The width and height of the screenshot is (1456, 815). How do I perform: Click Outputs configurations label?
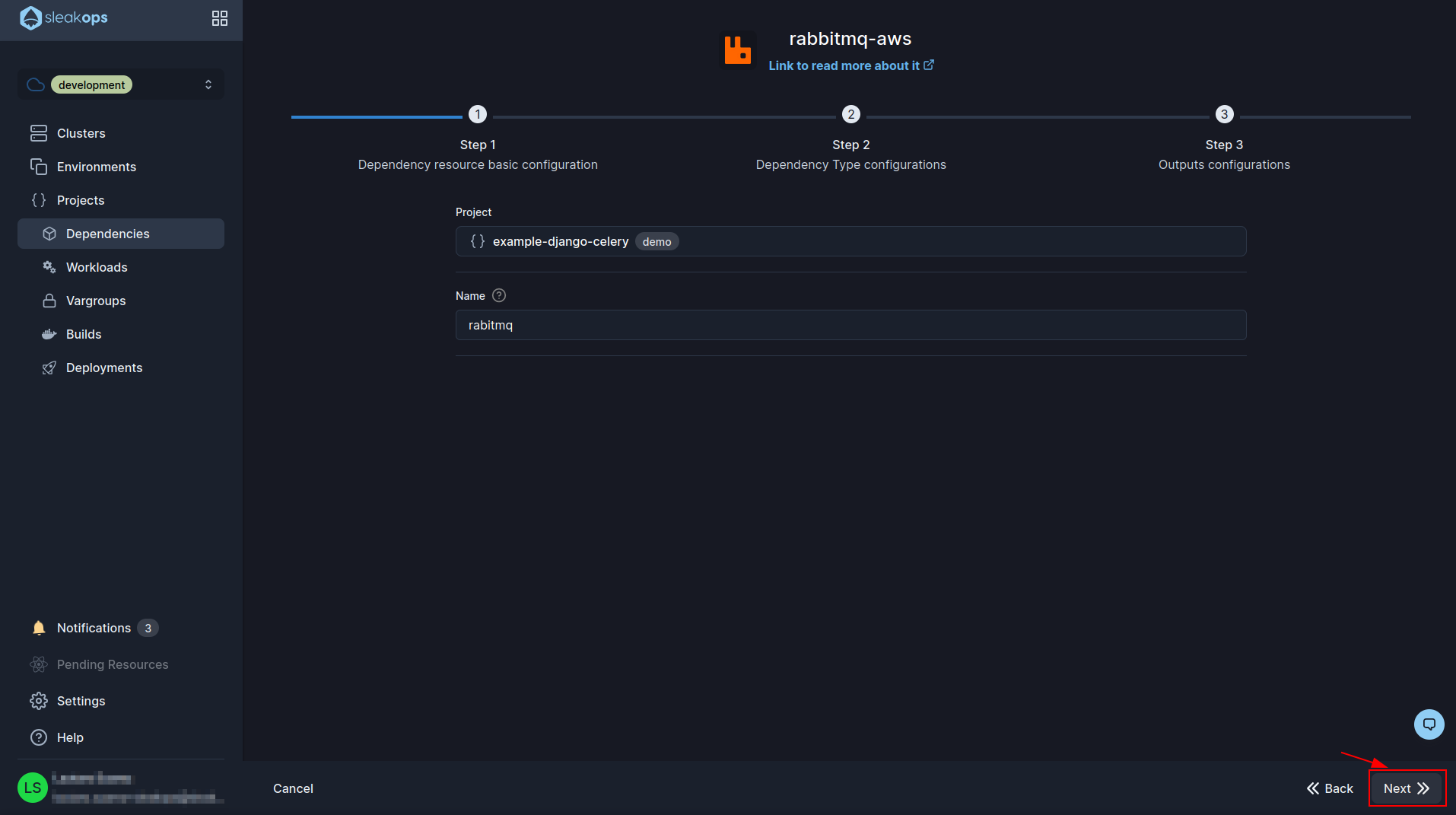(x=1225, y=164)
